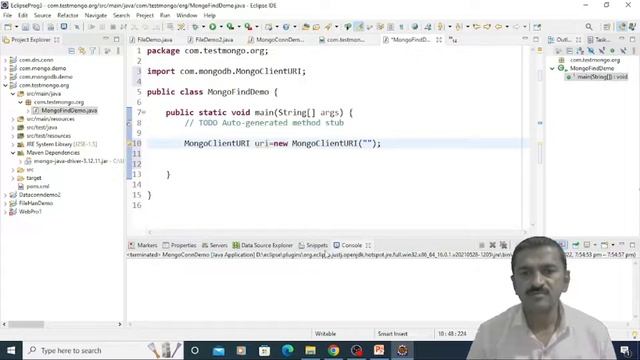640x360 pixels.
Task: Open the New file dropdown arrow
Action: pos(16,27)
